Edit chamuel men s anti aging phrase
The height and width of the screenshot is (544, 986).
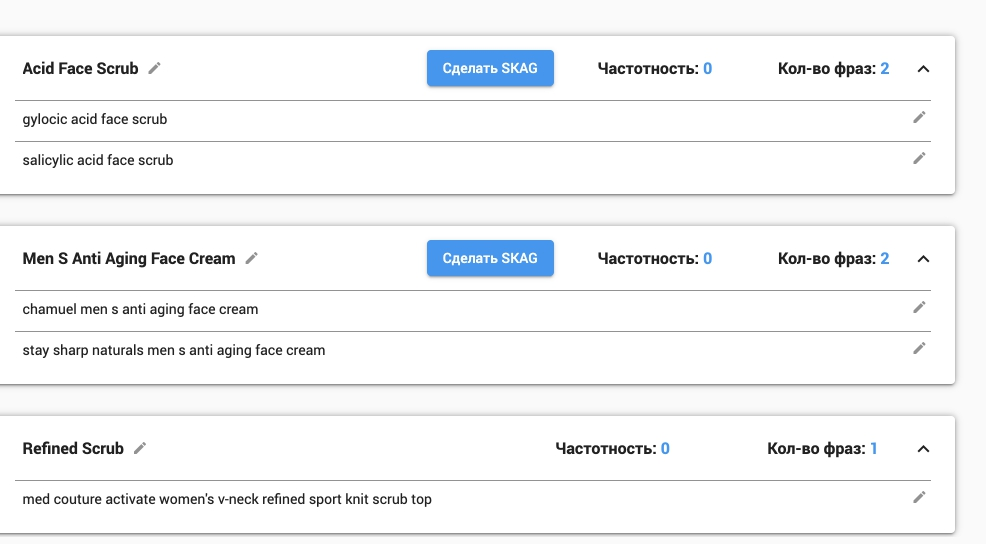[x=920, y=308]
